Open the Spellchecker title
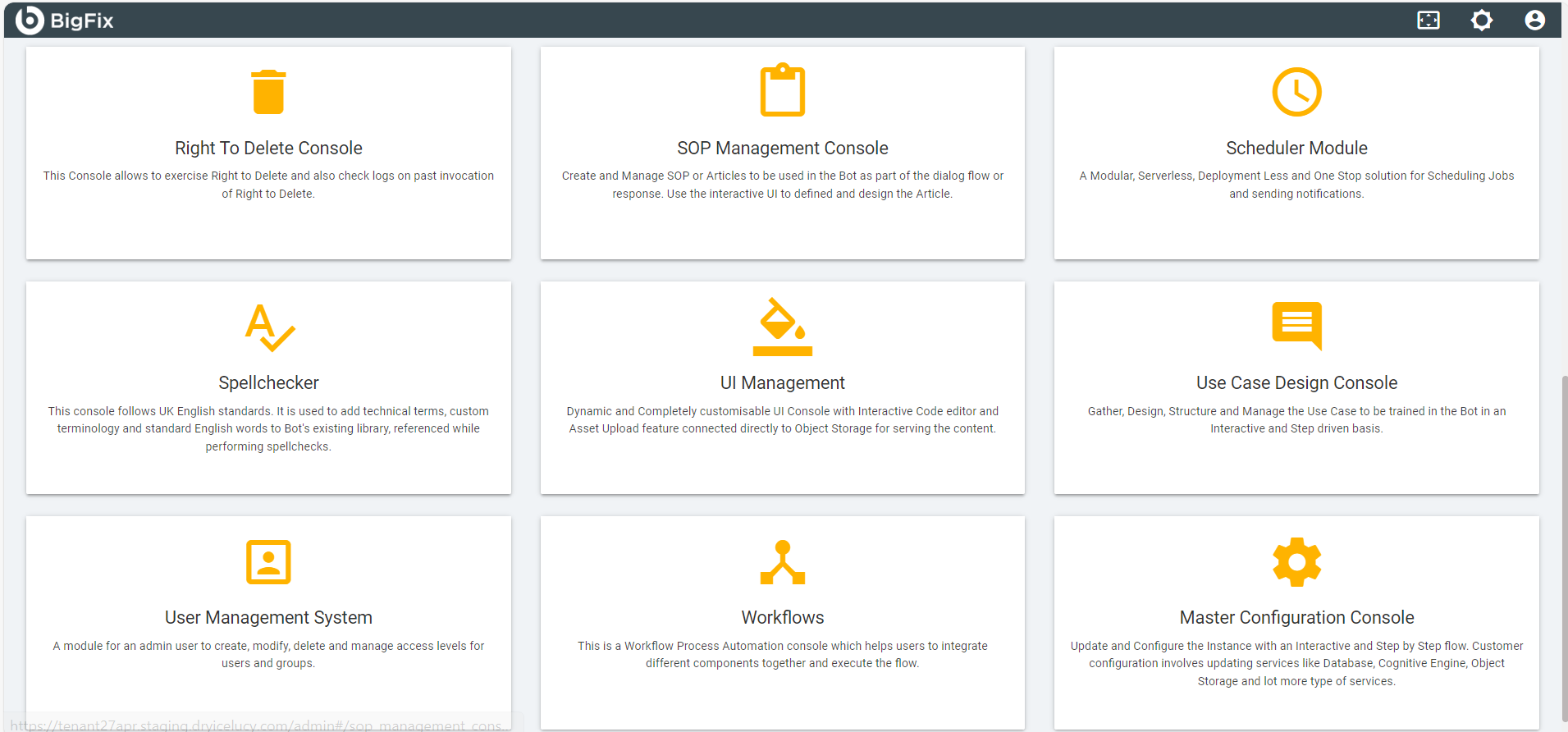 pyautogui.click(x=268, y=382)
